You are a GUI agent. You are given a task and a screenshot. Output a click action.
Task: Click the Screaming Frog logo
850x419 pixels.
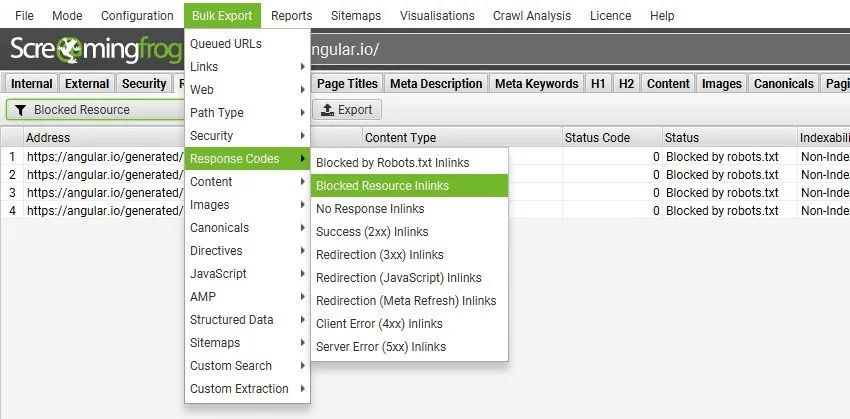(94, 50)
